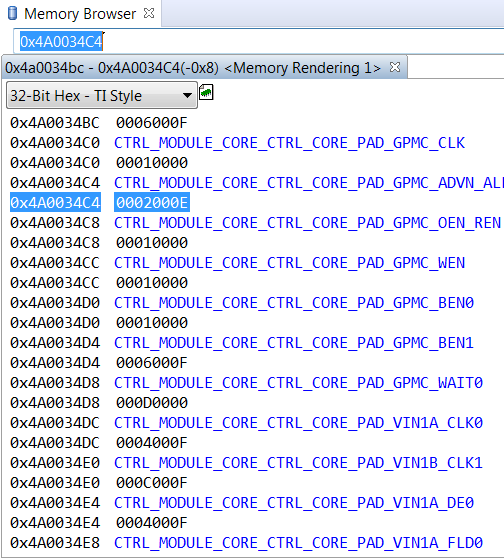
Task: Select value 00010000 at 0x4A0034CC
Action: (x=152, y=283)
